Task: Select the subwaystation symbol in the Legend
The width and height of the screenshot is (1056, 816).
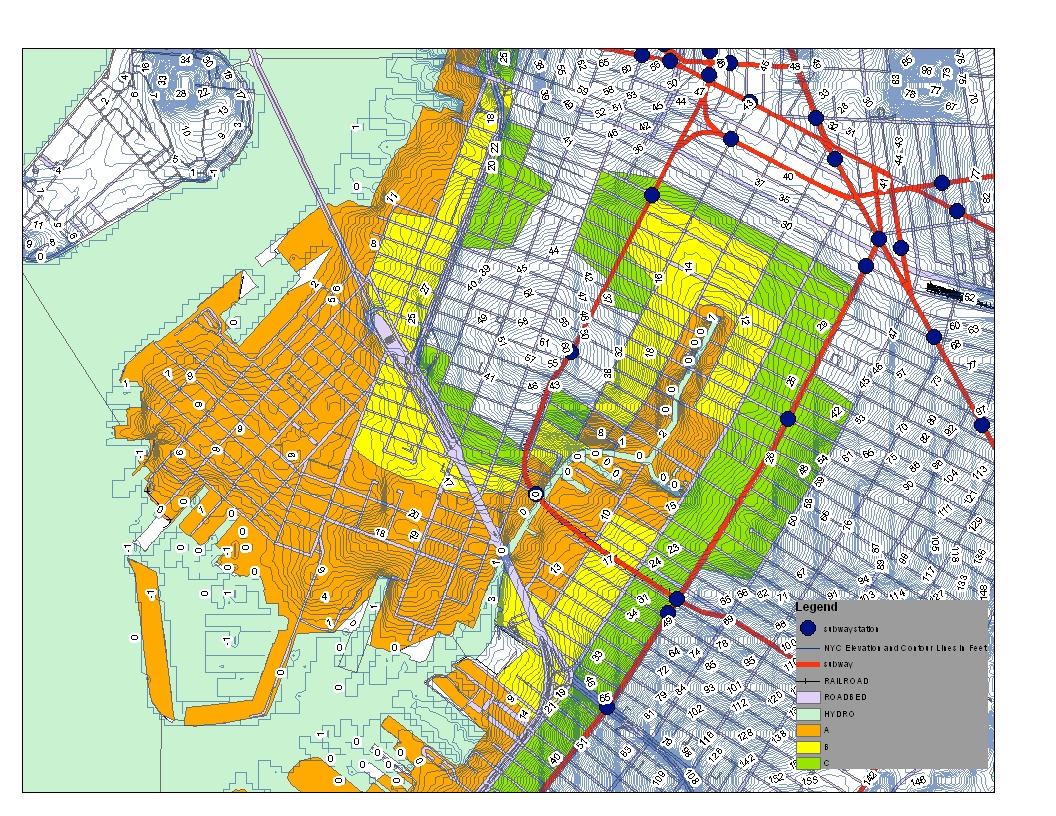Action: [x=808, y=629]
